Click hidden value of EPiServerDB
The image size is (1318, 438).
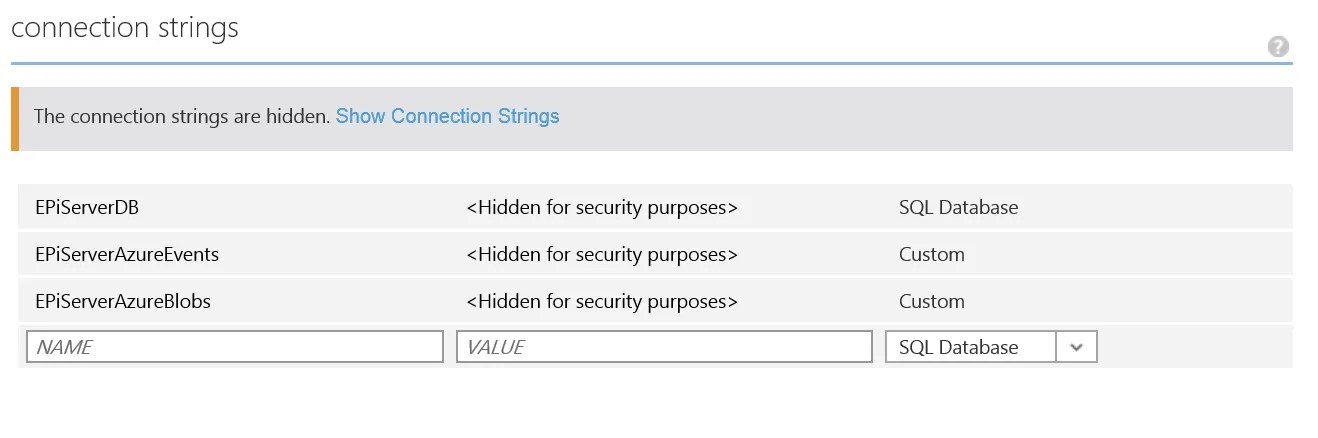pyautogui.click(x=602, y=208)
